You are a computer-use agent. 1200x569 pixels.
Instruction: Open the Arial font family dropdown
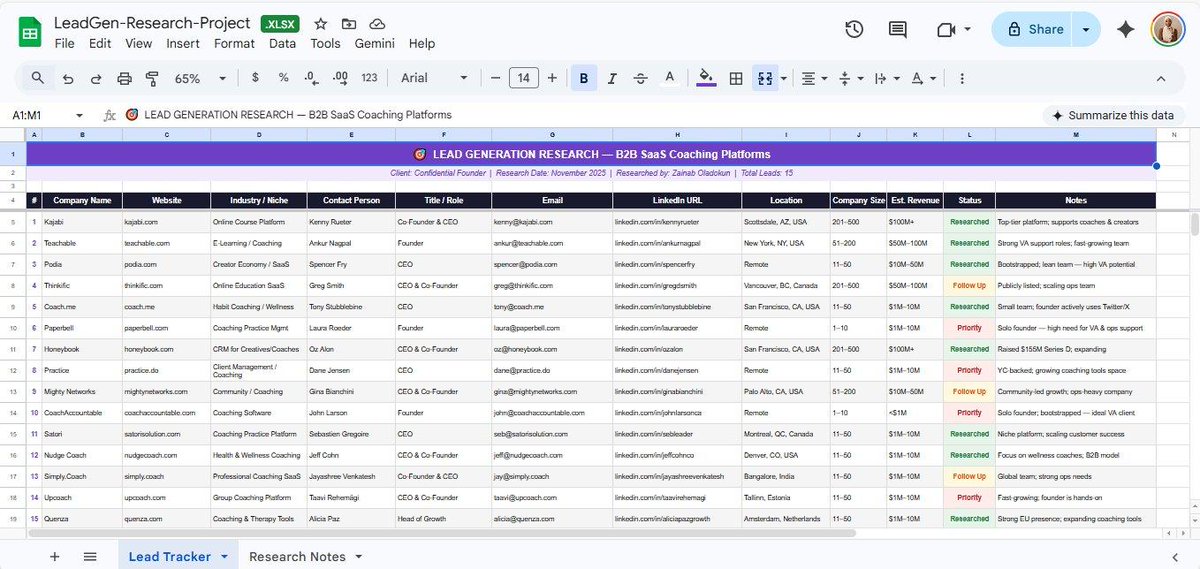pos(434,77)
